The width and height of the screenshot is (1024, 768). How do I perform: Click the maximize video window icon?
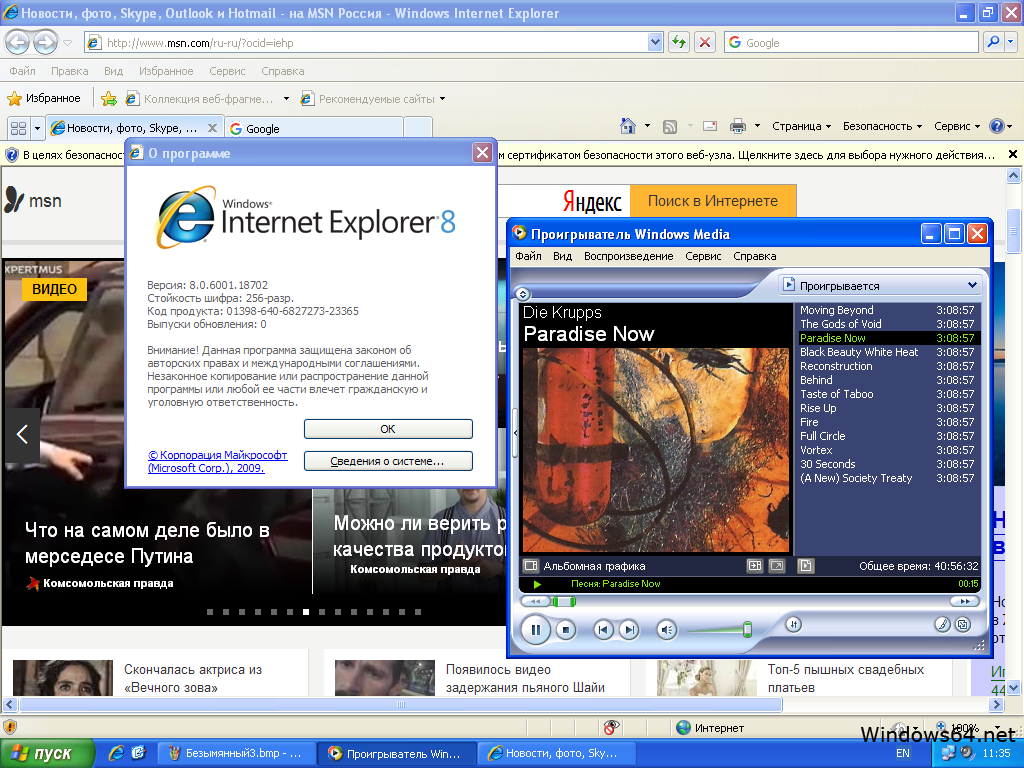coord(755,566)
